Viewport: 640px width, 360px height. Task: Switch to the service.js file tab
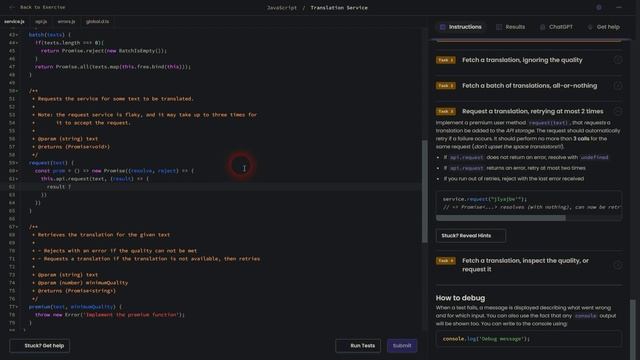(x=14, y=22)
